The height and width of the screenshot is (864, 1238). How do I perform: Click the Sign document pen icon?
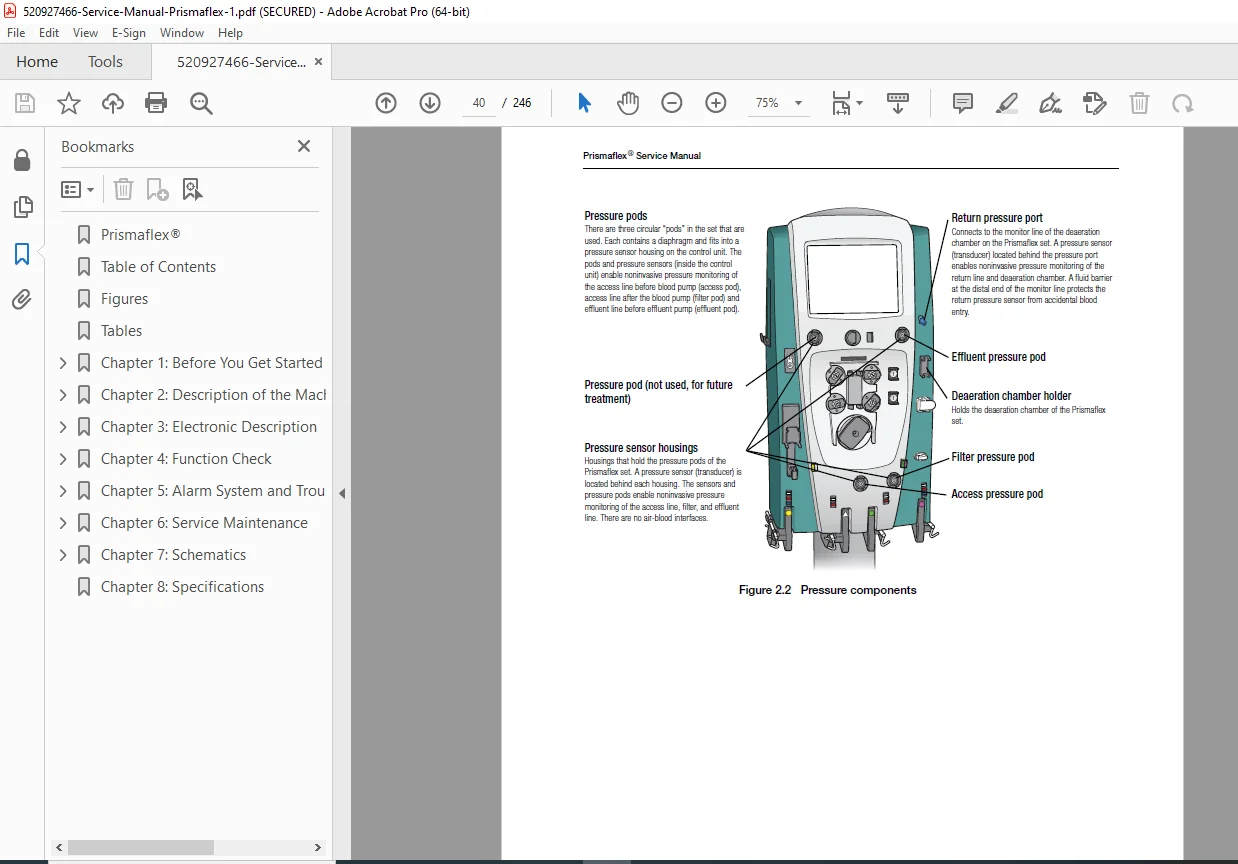tap(1050, 103)
